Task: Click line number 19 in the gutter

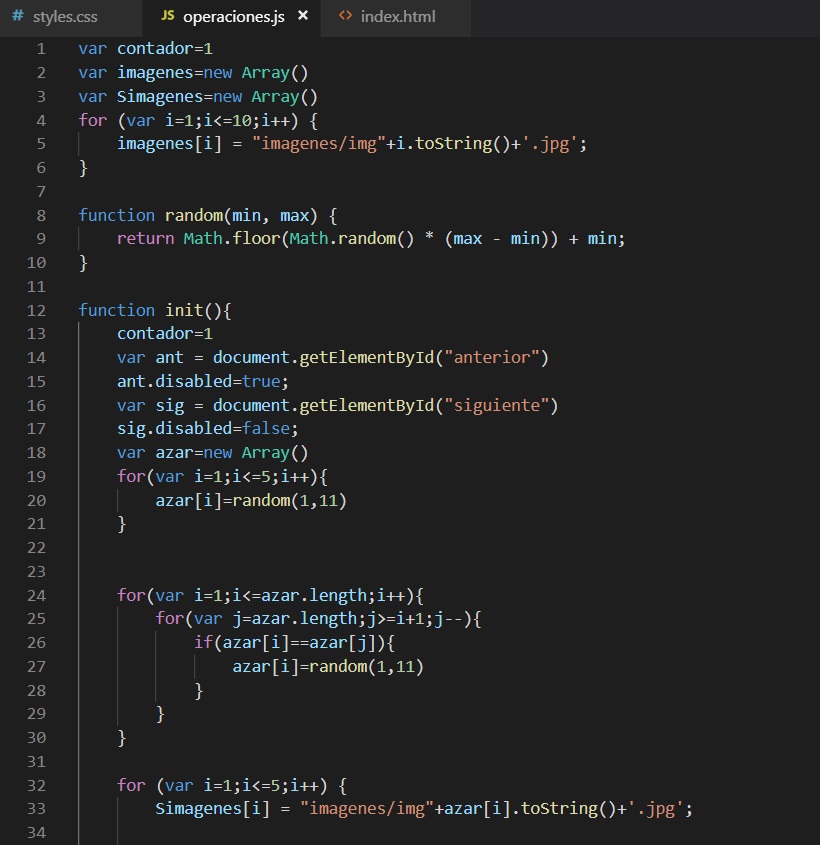Action: (36, 476)
